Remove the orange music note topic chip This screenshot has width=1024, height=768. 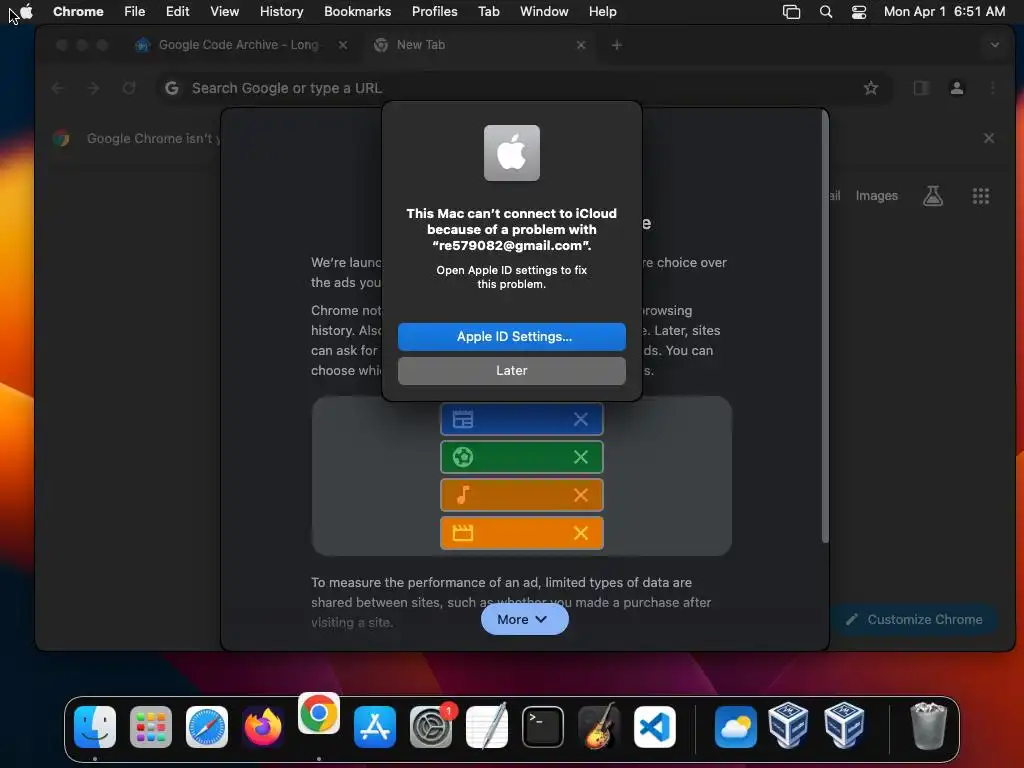581,495
